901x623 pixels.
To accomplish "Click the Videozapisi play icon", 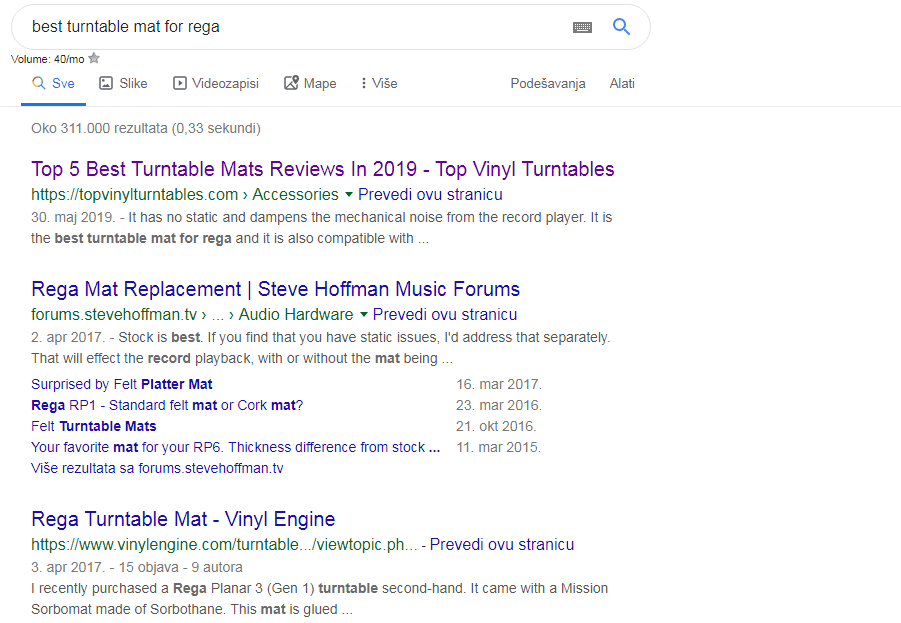I will pyautogui.click(x=180, y=83).
